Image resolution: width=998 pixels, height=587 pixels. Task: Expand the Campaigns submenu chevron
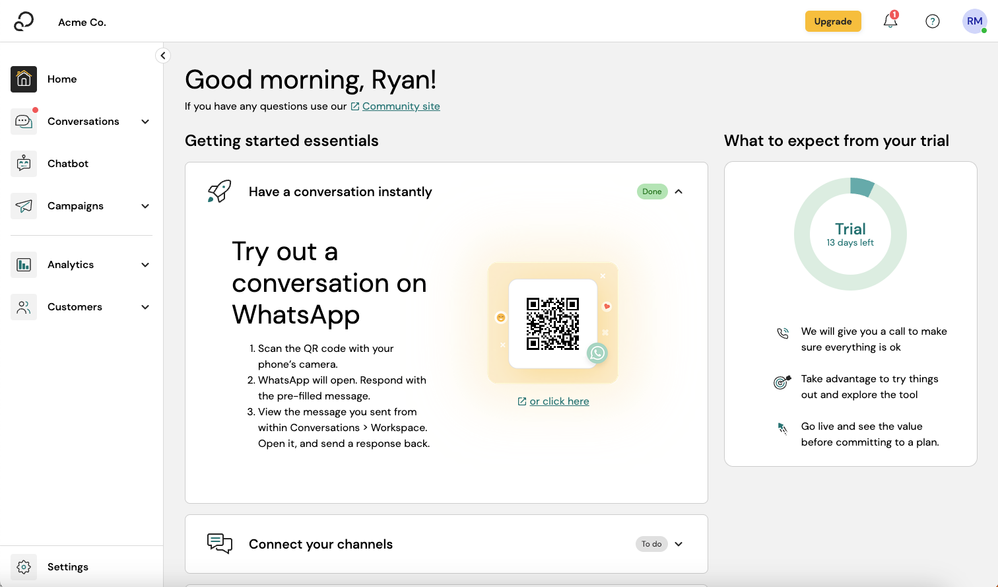pos(145,206)
